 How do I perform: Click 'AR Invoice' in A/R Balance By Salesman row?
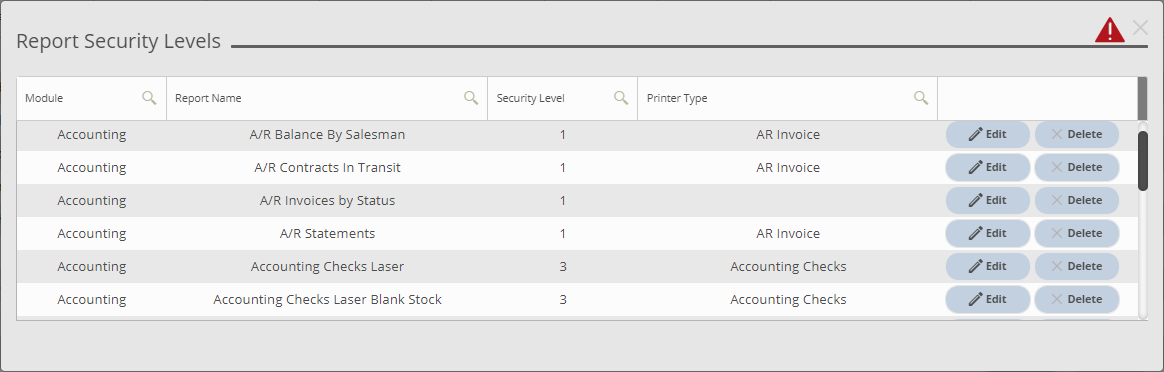(788, 134)
